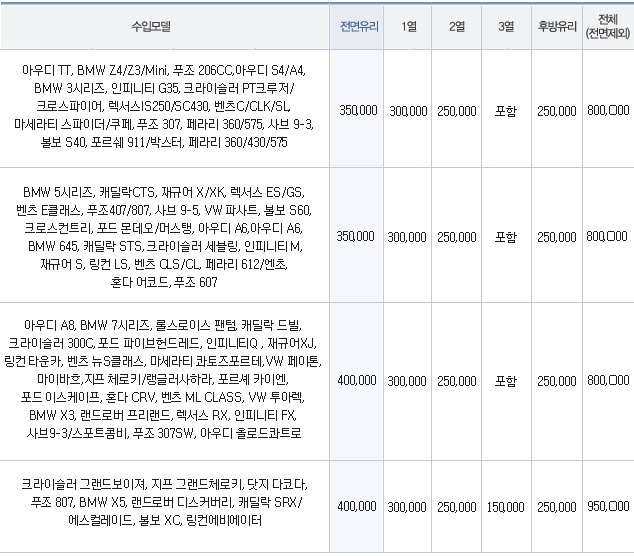Viewport: 634px width, 556px height.
Task: Click the 950,000 전체 price
Action: [x=608, y=506]
